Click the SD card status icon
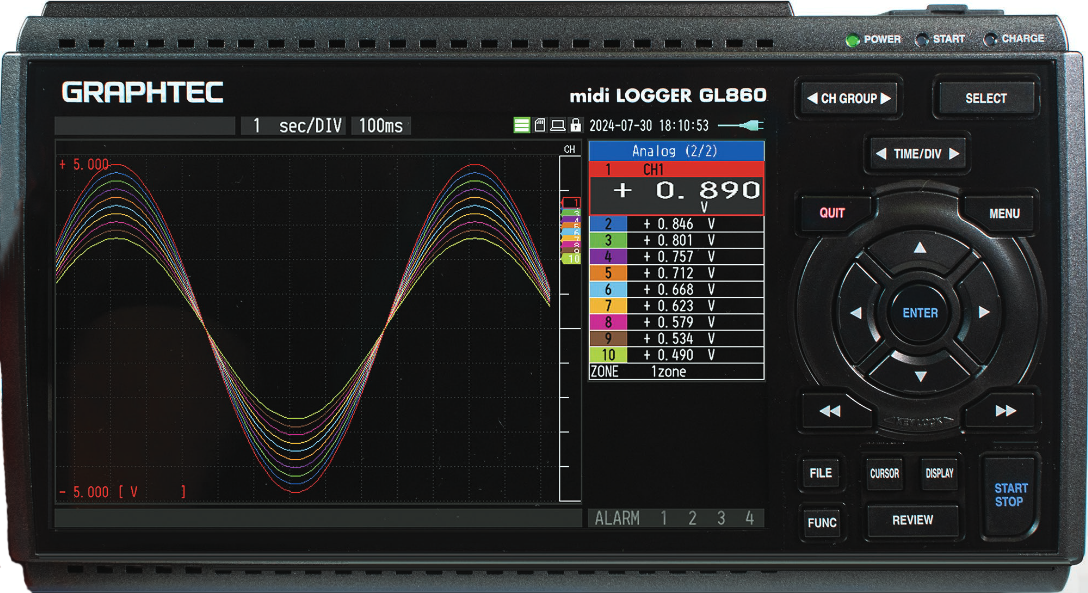Screen dimensions: 1088x593 [540, 125]
